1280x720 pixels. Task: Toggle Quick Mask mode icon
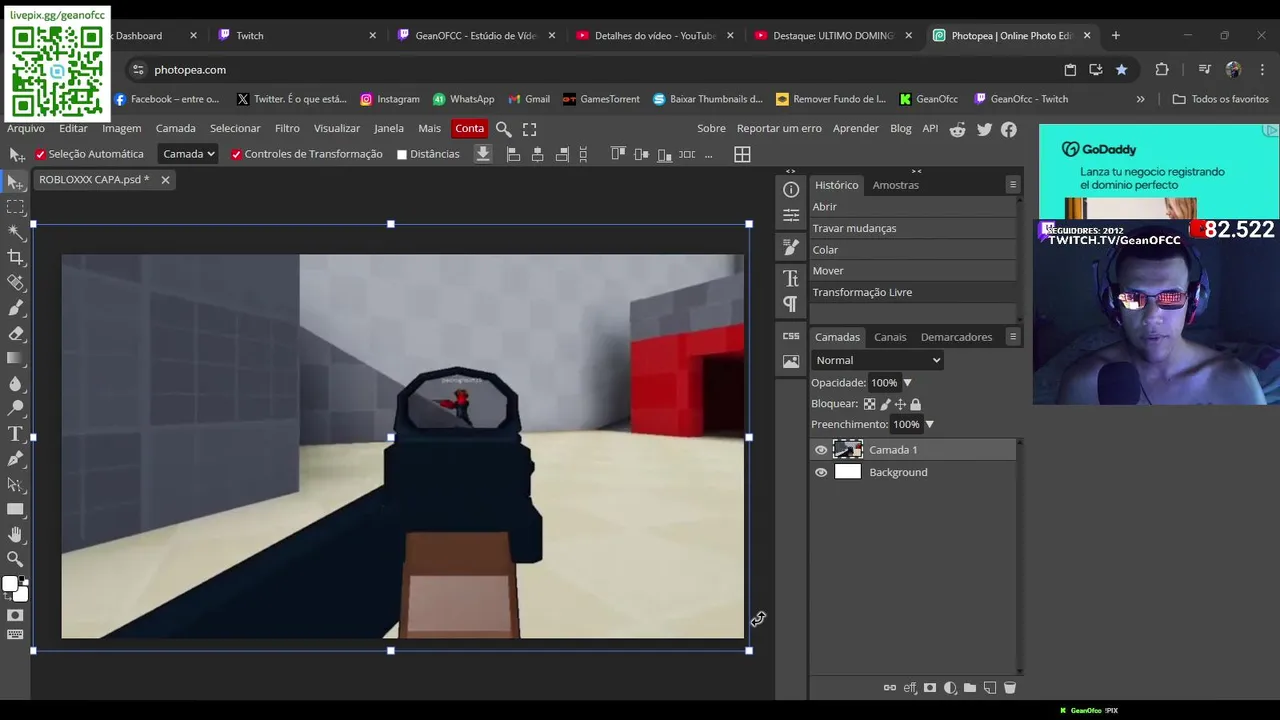point(15,615)
